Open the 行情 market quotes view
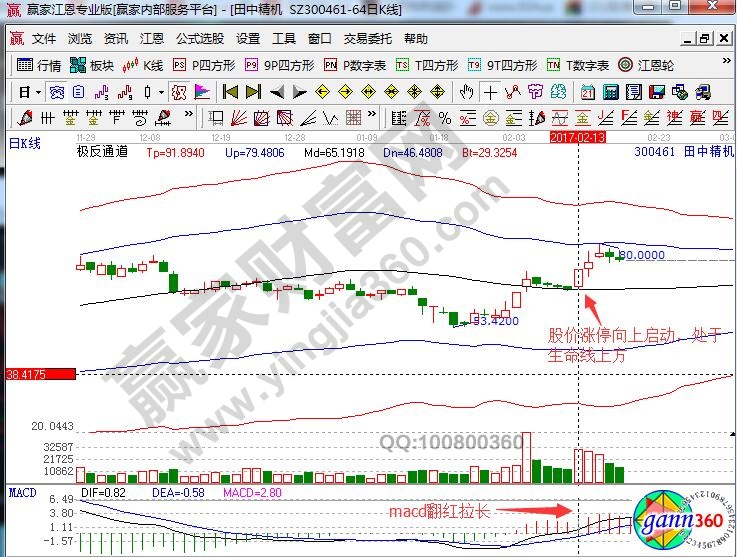Viewport: 737px width, 557px height. tap(40, 65)
